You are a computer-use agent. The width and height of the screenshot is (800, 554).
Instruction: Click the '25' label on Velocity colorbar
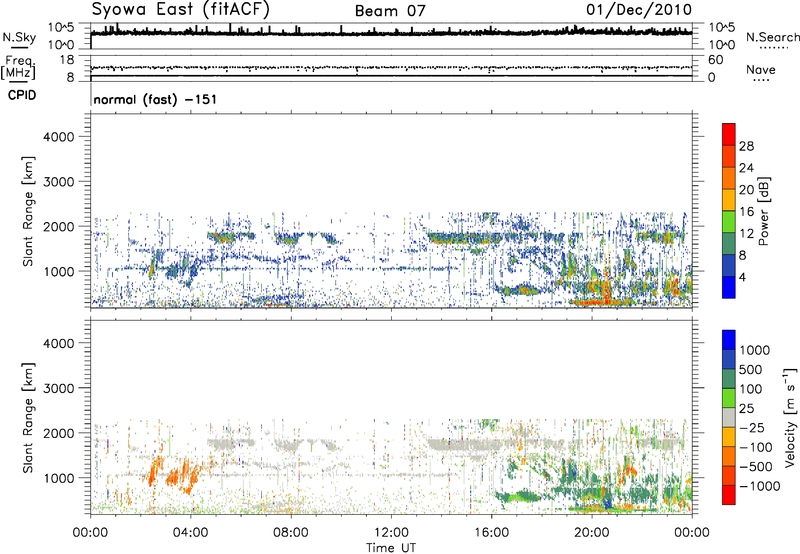point(746,408)
